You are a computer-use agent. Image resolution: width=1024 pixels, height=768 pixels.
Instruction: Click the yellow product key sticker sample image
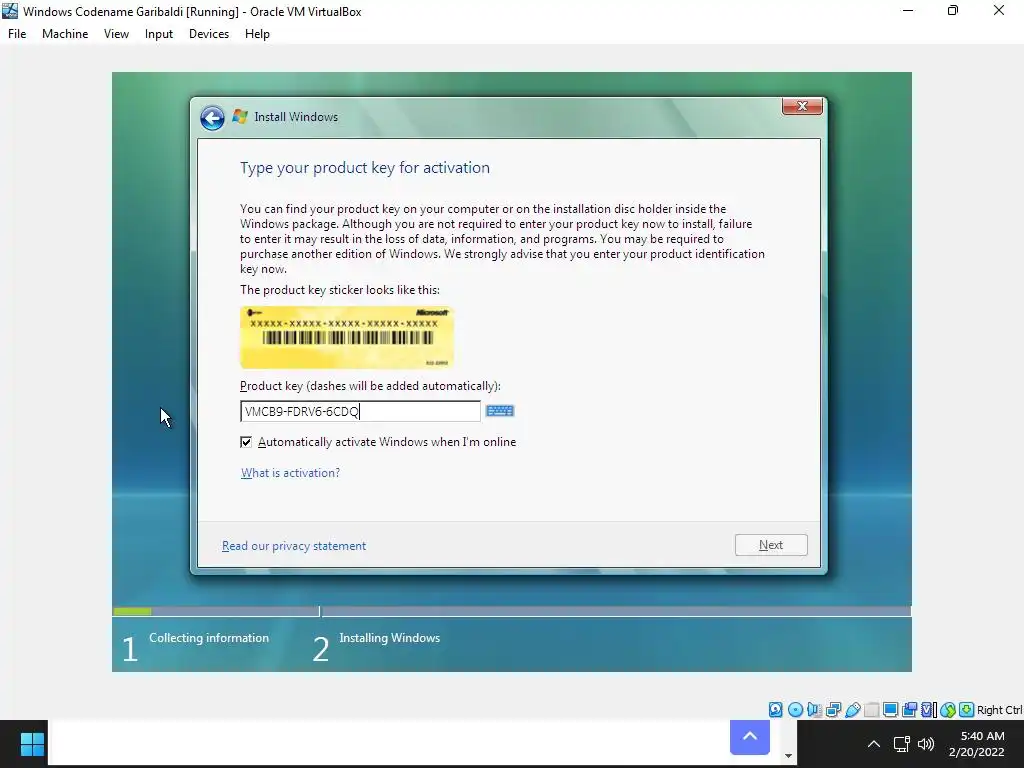tap(347, 338)
